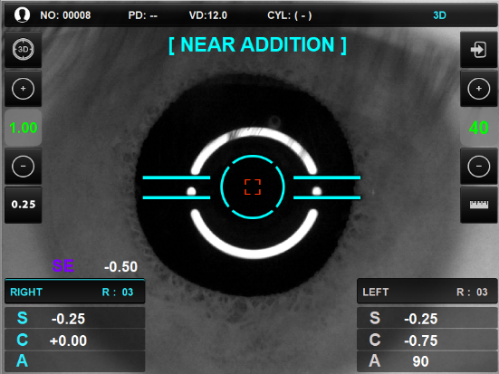Screen dimensions: 499x374
Task: Click right eye S value -0.25
Action: pos(68,319)
